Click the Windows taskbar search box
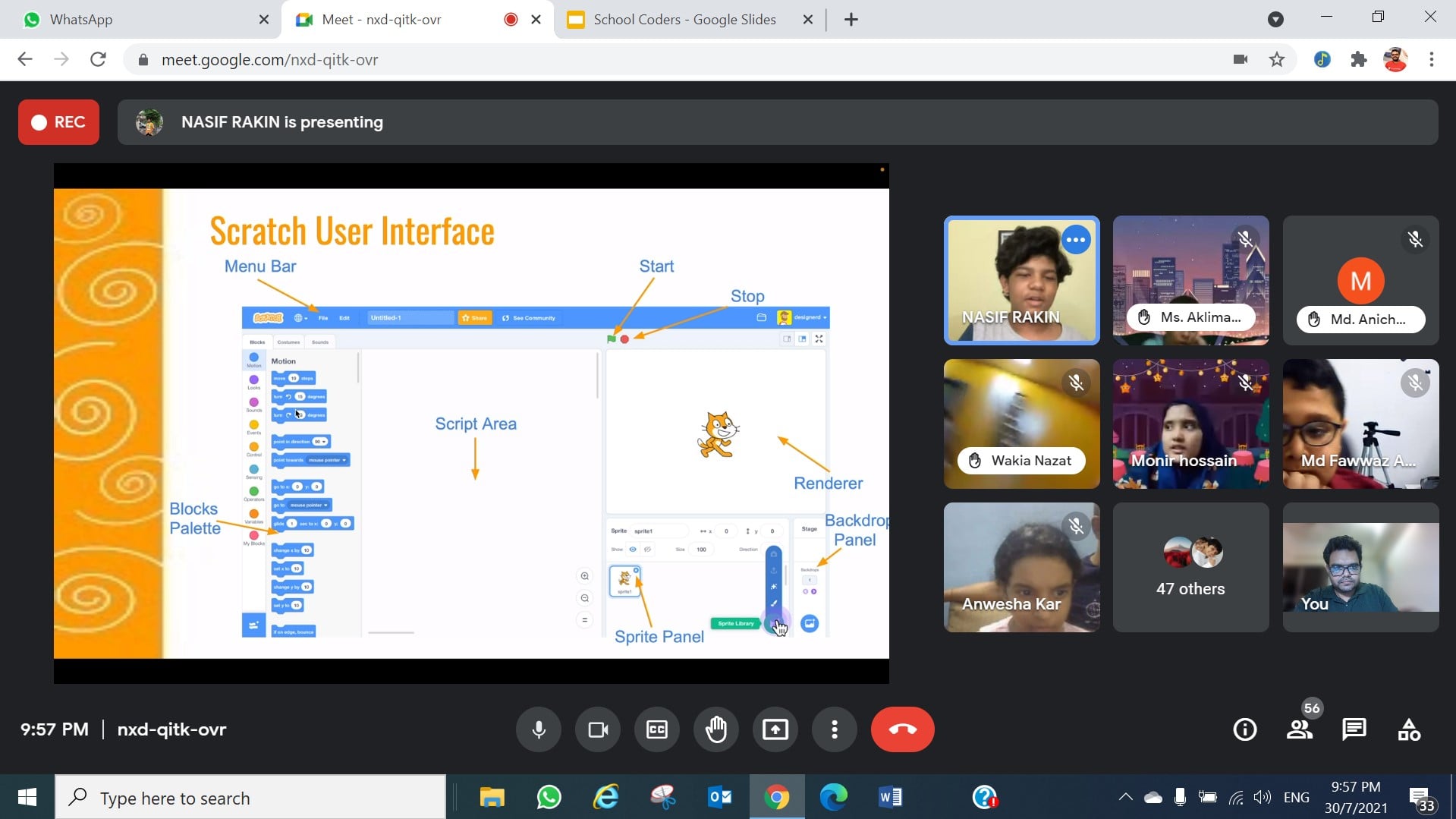The image size is (1456, 819). (250, 798)
